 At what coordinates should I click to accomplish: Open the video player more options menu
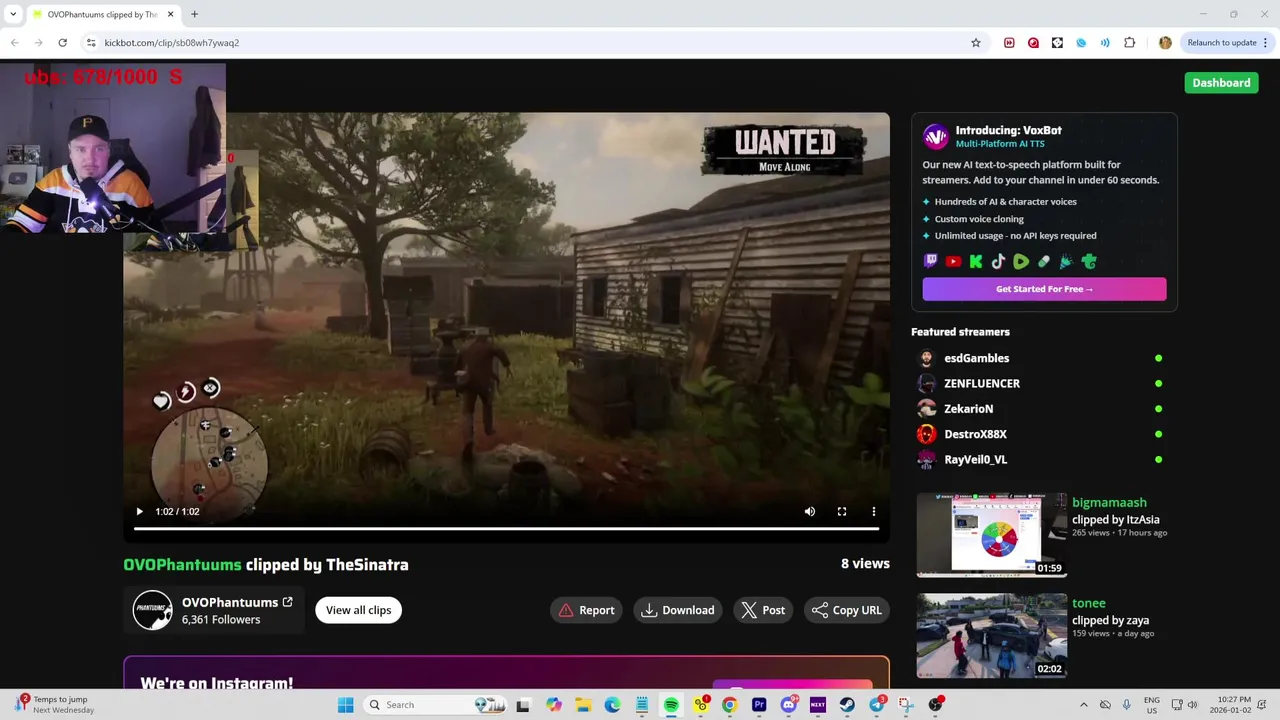pos(873,511)
